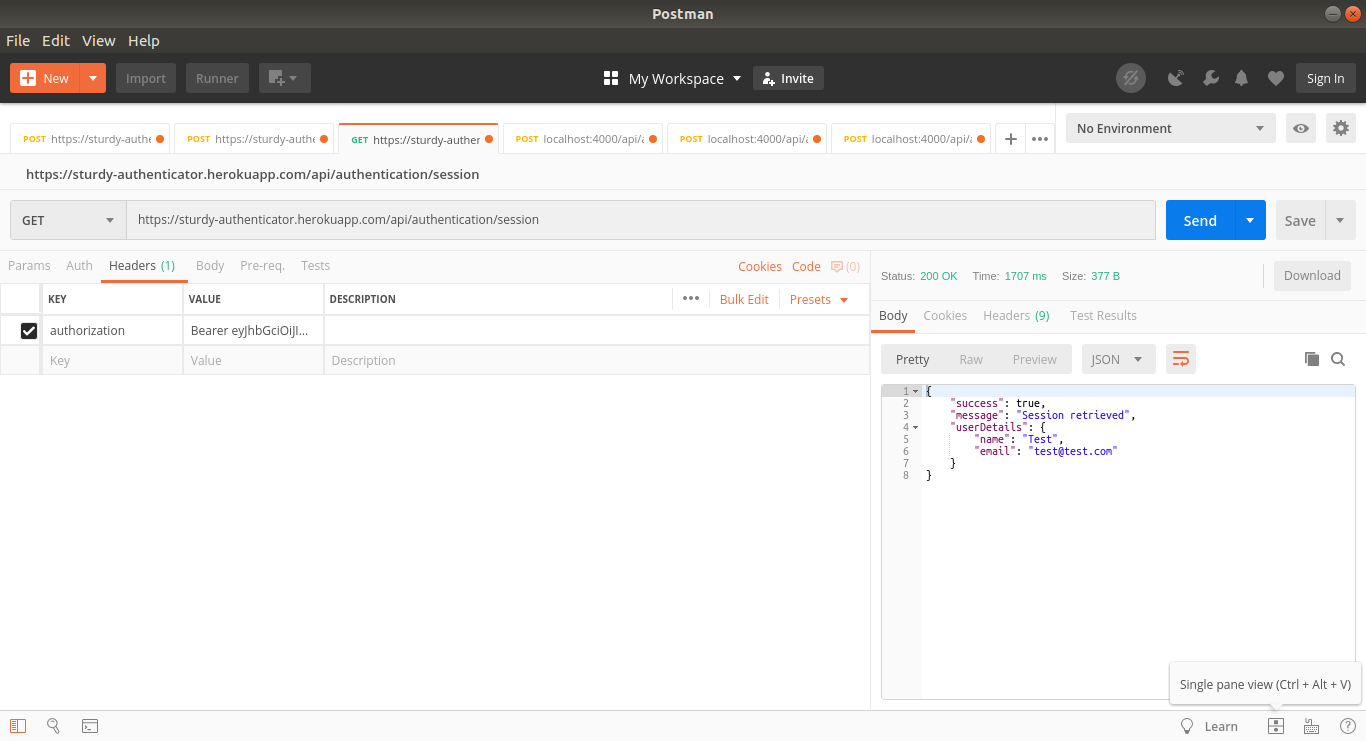Viewport: 1366px width, 741px height.
Task: Click the empty Key input field
Action: tap(112, 360)
